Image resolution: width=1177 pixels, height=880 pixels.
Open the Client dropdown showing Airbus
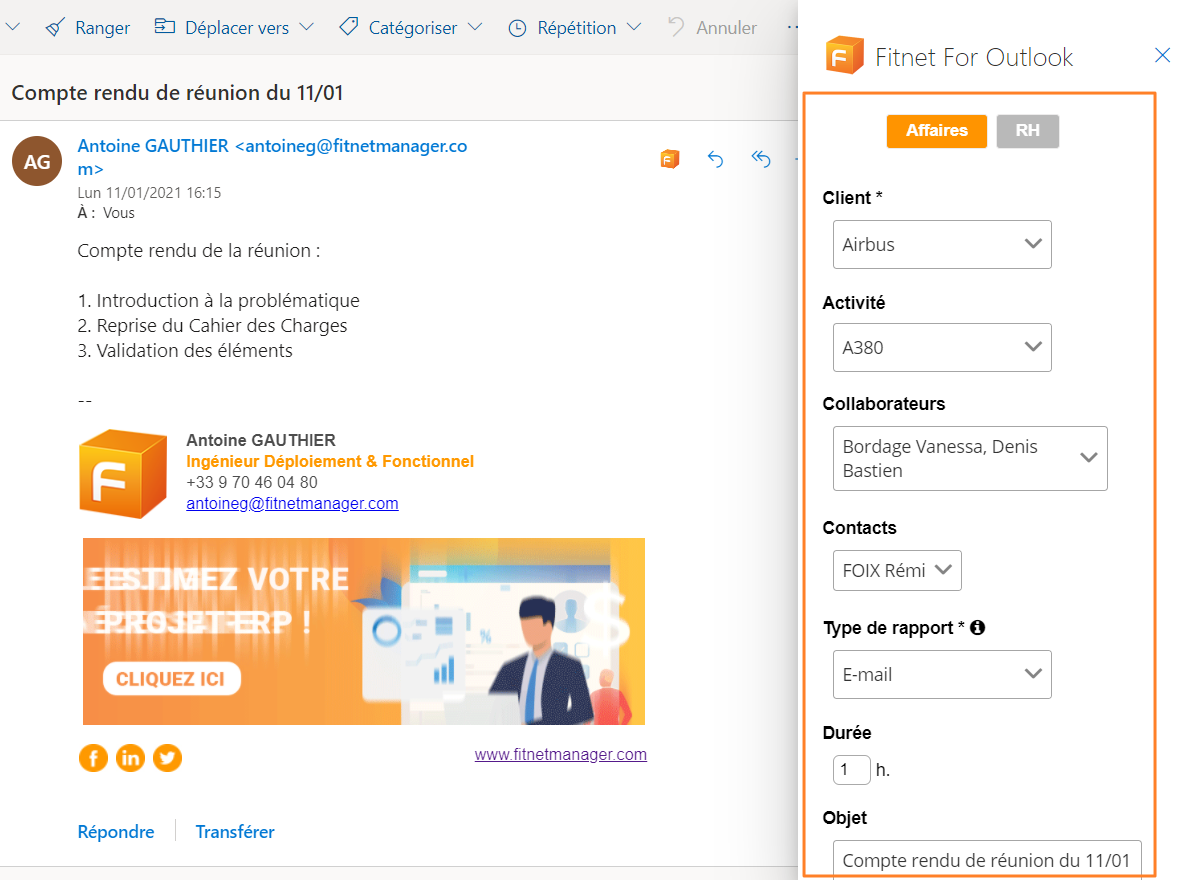click(941, 244)
